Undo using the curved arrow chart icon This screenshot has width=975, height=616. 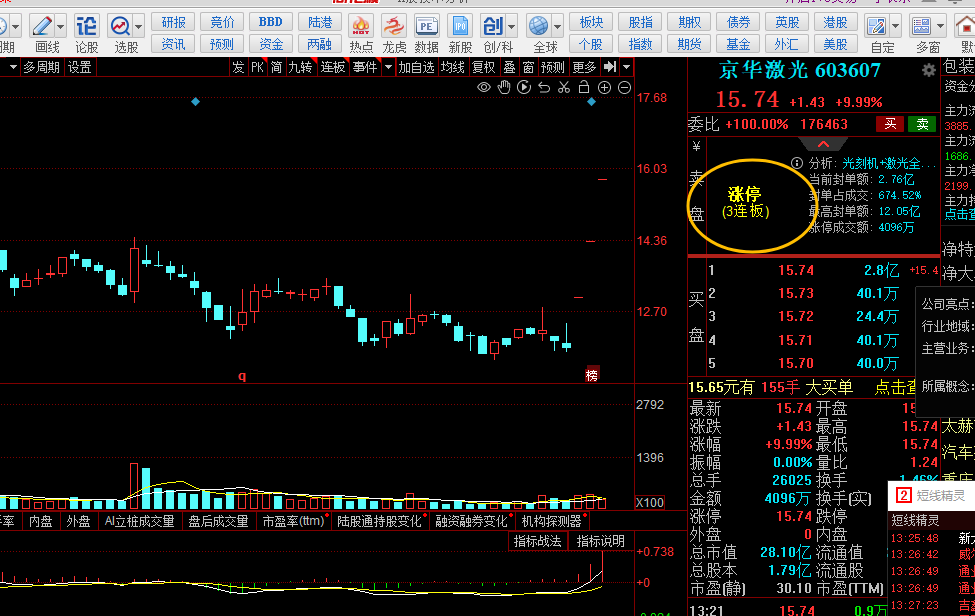(544, 88)
